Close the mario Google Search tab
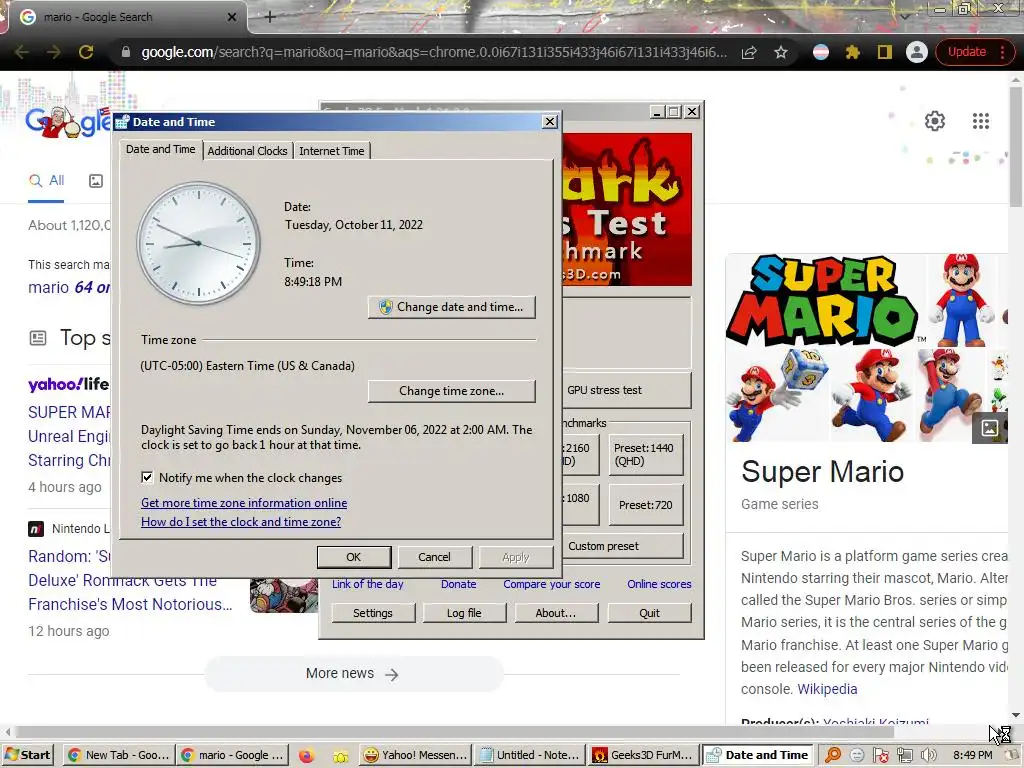Screen dimensions: 1024x768 tap(231, 17)
